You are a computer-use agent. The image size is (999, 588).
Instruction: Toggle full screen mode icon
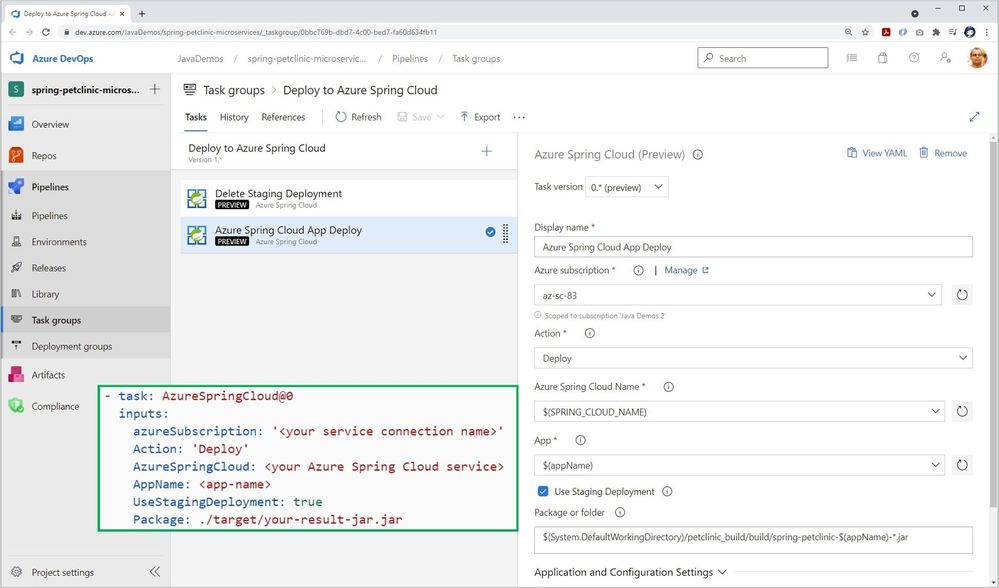coord(974,117)
